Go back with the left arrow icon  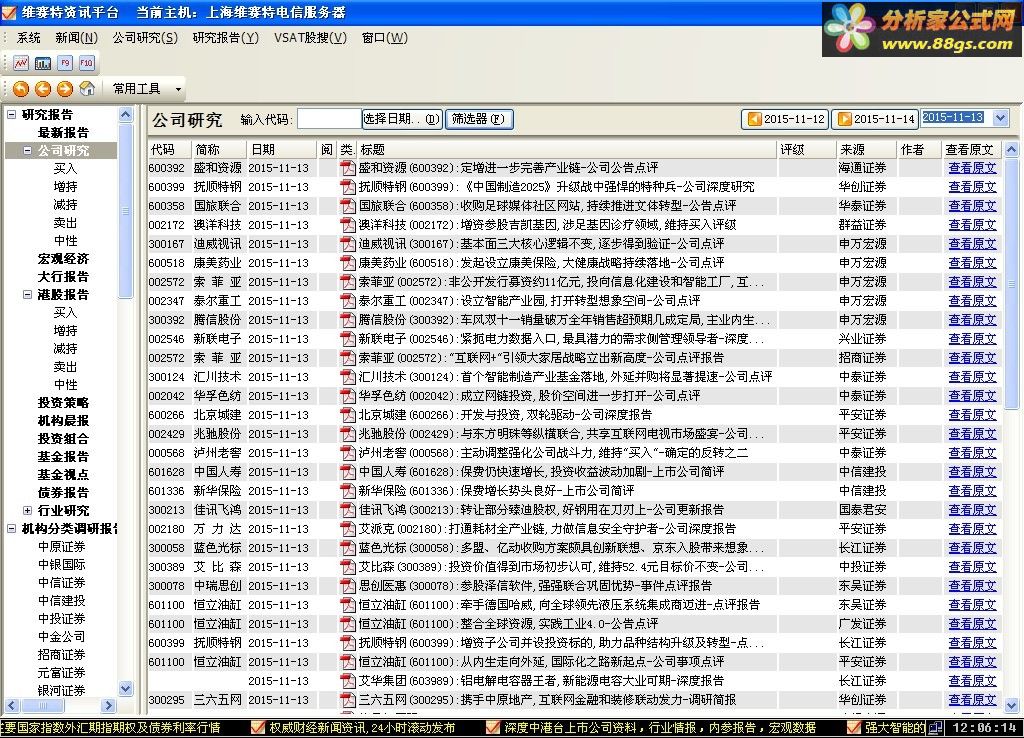pos(43,88)
